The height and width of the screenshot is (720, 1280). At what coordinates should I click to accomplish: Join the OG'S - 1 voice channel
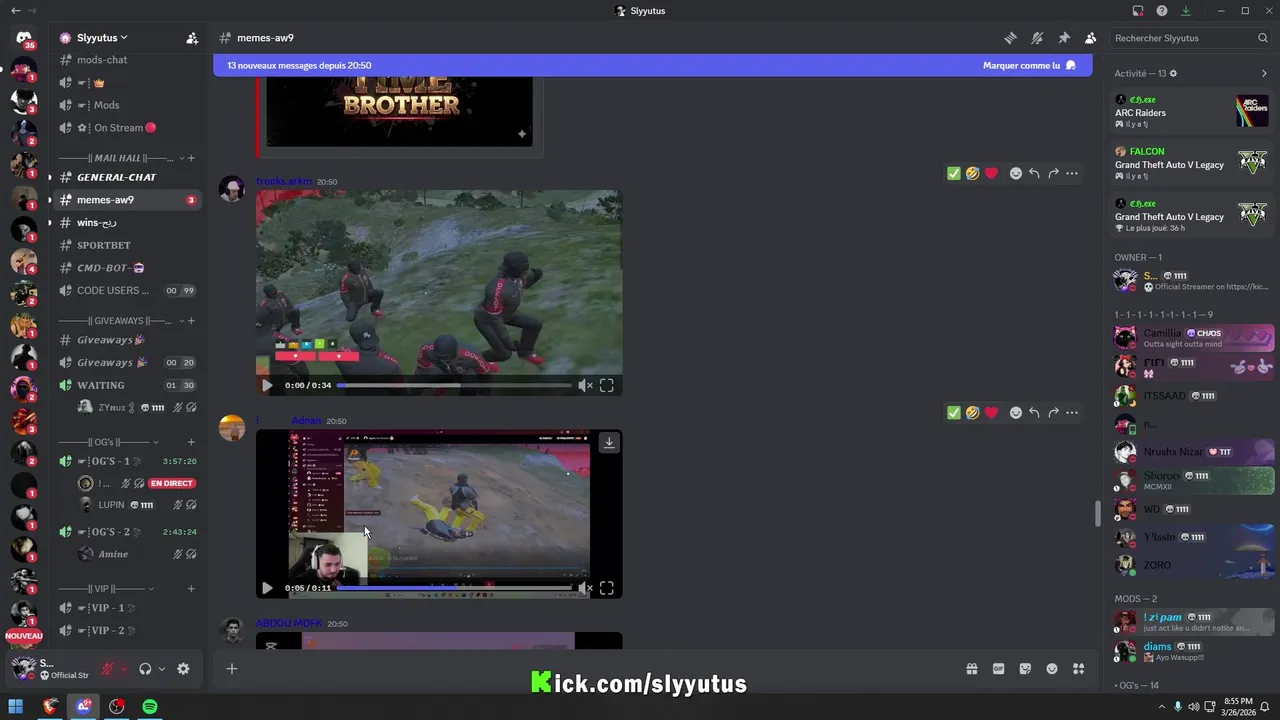point(125,461)
